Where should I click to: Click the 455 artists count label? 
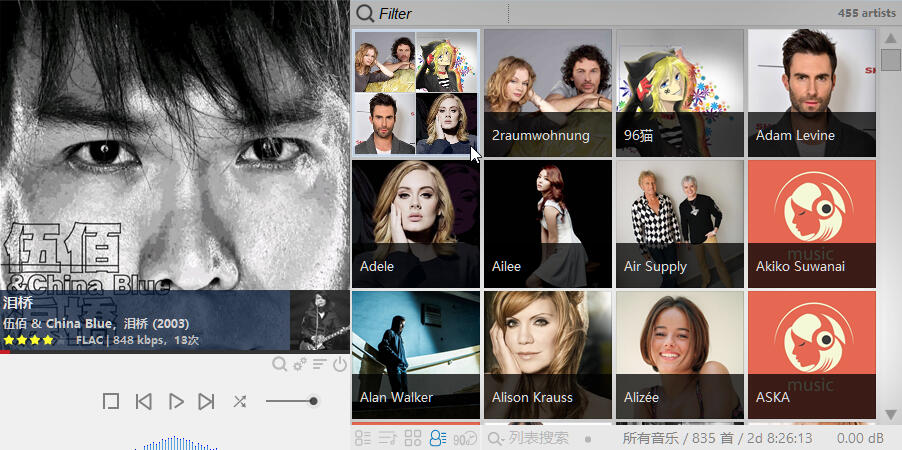(x=867, y=13)
